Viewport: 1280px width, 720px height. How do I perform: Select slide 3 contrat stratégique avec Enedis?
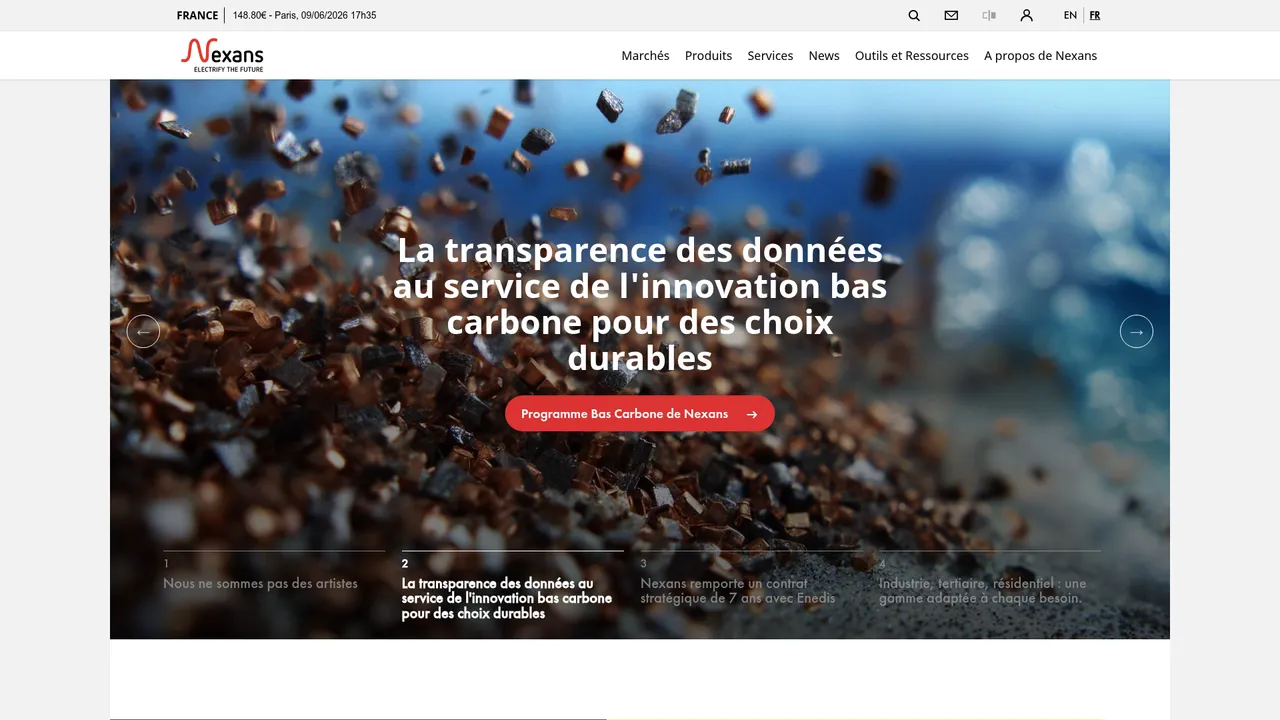click(x=750, y=580)
